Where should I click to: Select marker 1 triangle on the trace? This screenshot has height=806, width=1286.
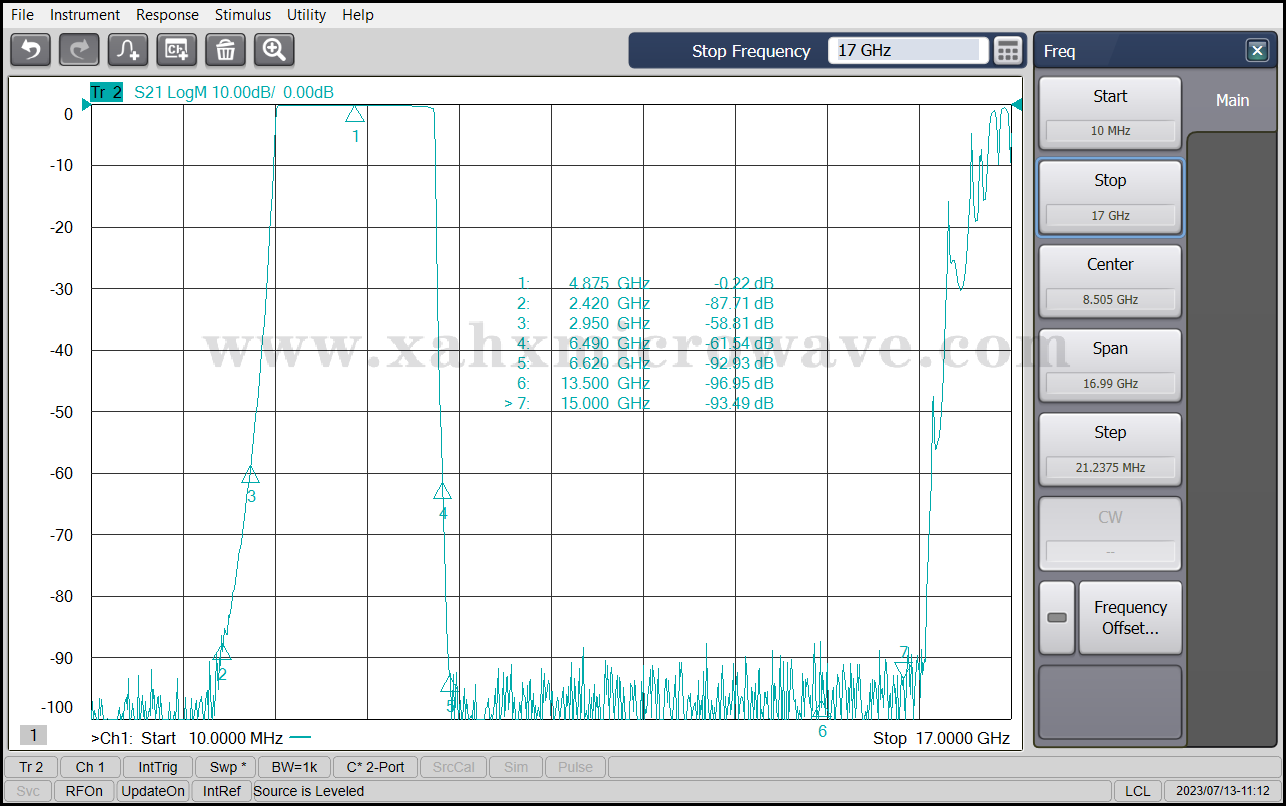tap(355, 114)
